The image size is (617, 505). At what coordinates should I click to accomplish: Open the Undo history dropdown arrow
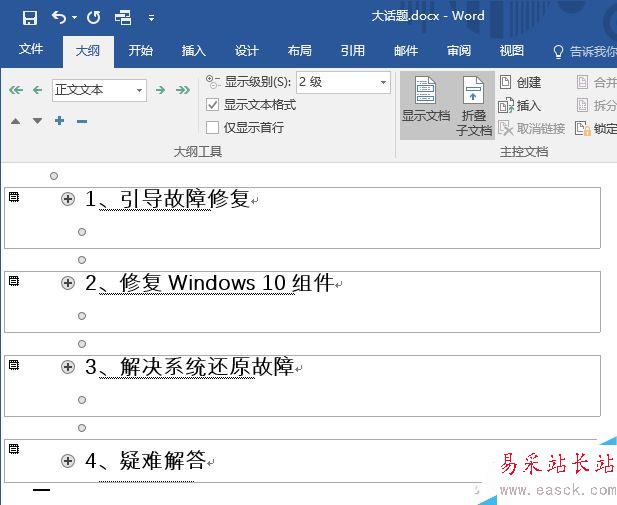coord(74,18)
